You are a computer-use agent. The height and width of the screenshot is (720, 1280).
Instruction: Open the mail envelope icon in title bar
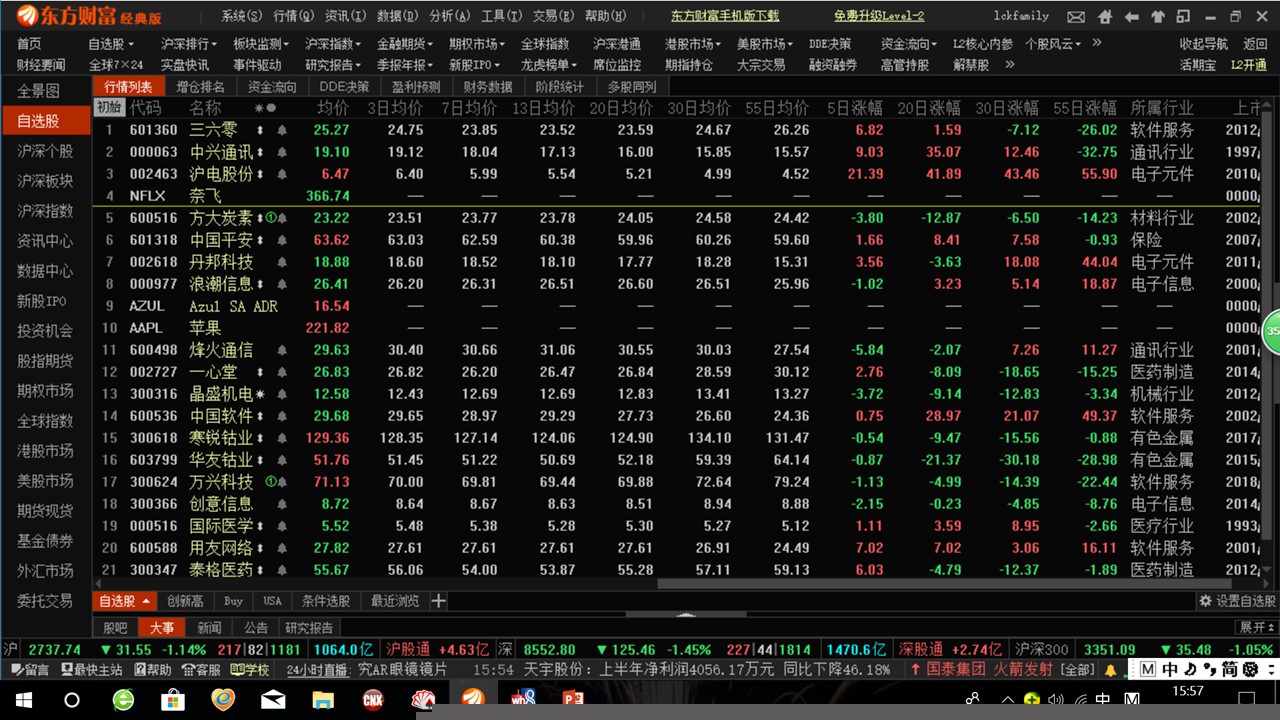1076,17
